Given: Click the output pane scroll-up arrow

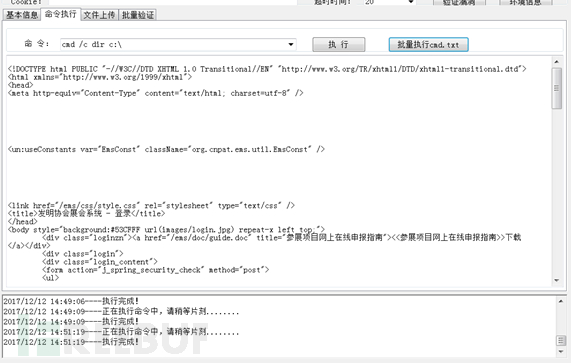Looking at the screenshot, I should [x=556, y=62].
